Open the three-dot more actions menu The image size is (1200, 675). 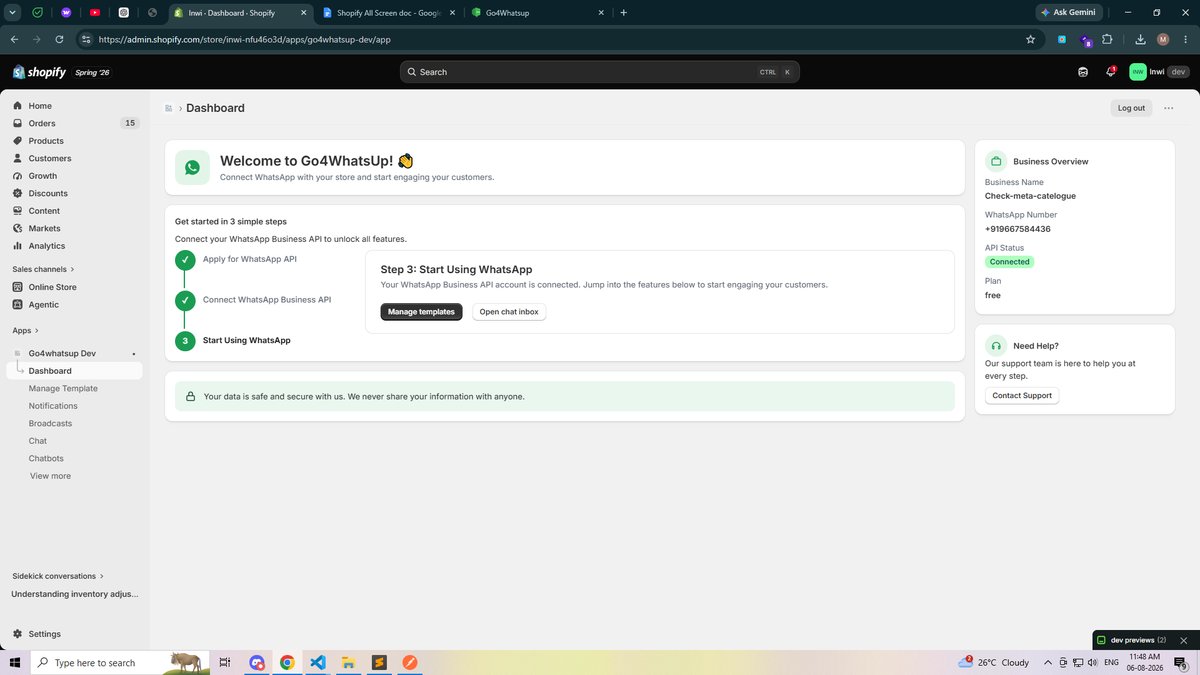pyautogui.click(x=1168, y=108)
